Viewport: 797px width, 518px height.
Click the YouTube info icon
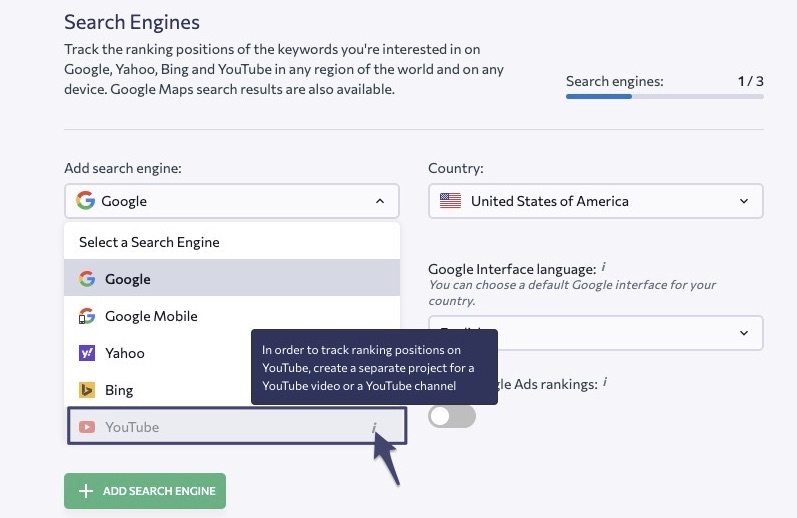(x=374, y=427)
